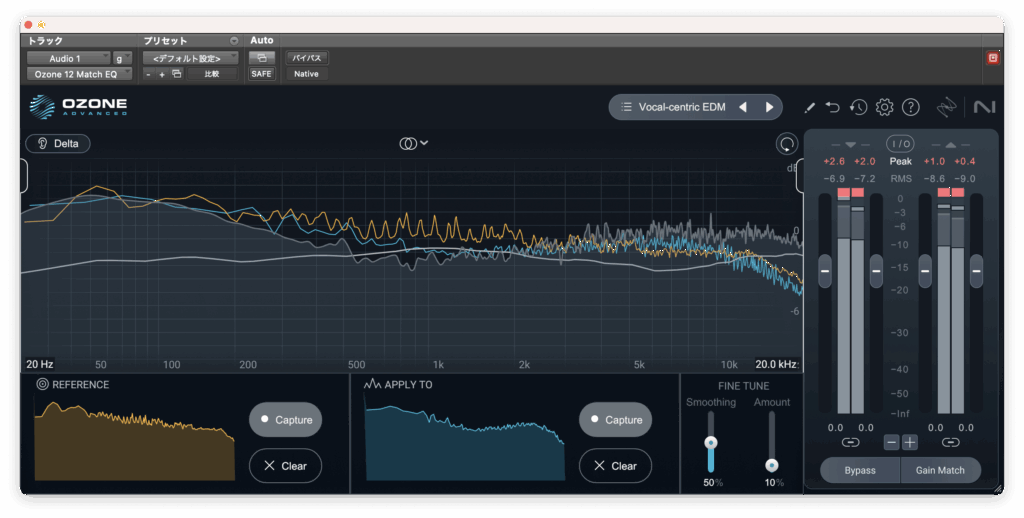Go to the previous Ozone preset
This screenshot has width=1024, height=518.
[x=743, y=107]
